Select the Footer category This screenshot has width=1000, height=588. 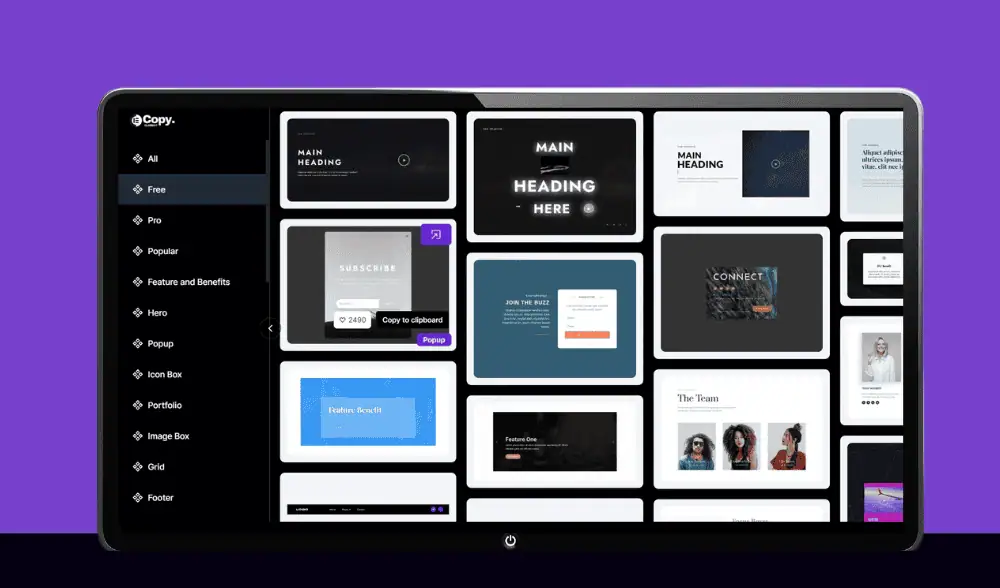pyautogui.click(x=160, y=498)
